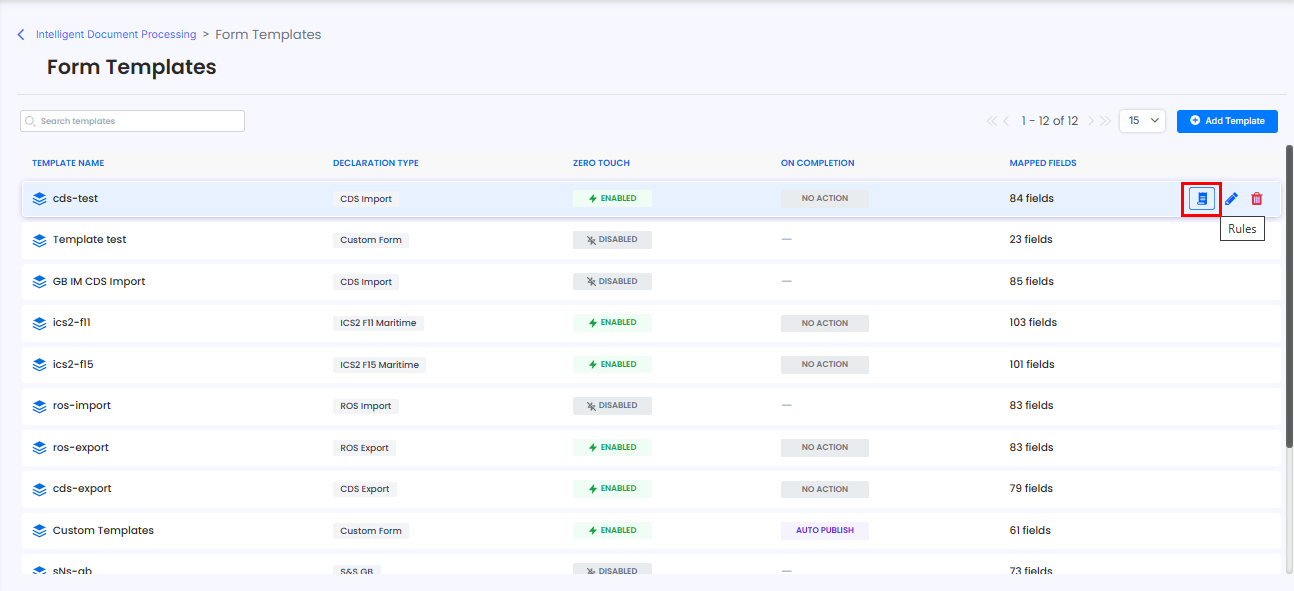1294x591 pixels.
Task: Click the Search templates input field
Action: (x=132, y=121)
